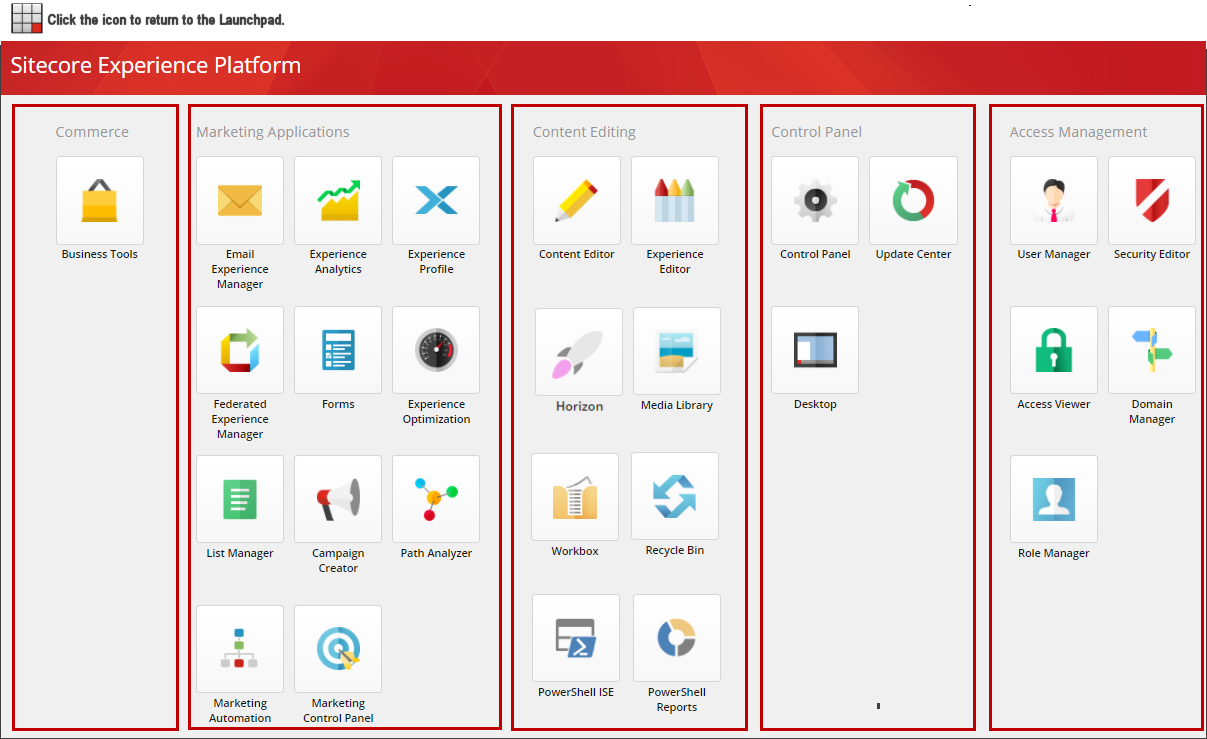This screenshot has width=1207, height=739.
Task: Open PowerShell Reports tile
Action: pyautogui.click(x=677, y=638)
